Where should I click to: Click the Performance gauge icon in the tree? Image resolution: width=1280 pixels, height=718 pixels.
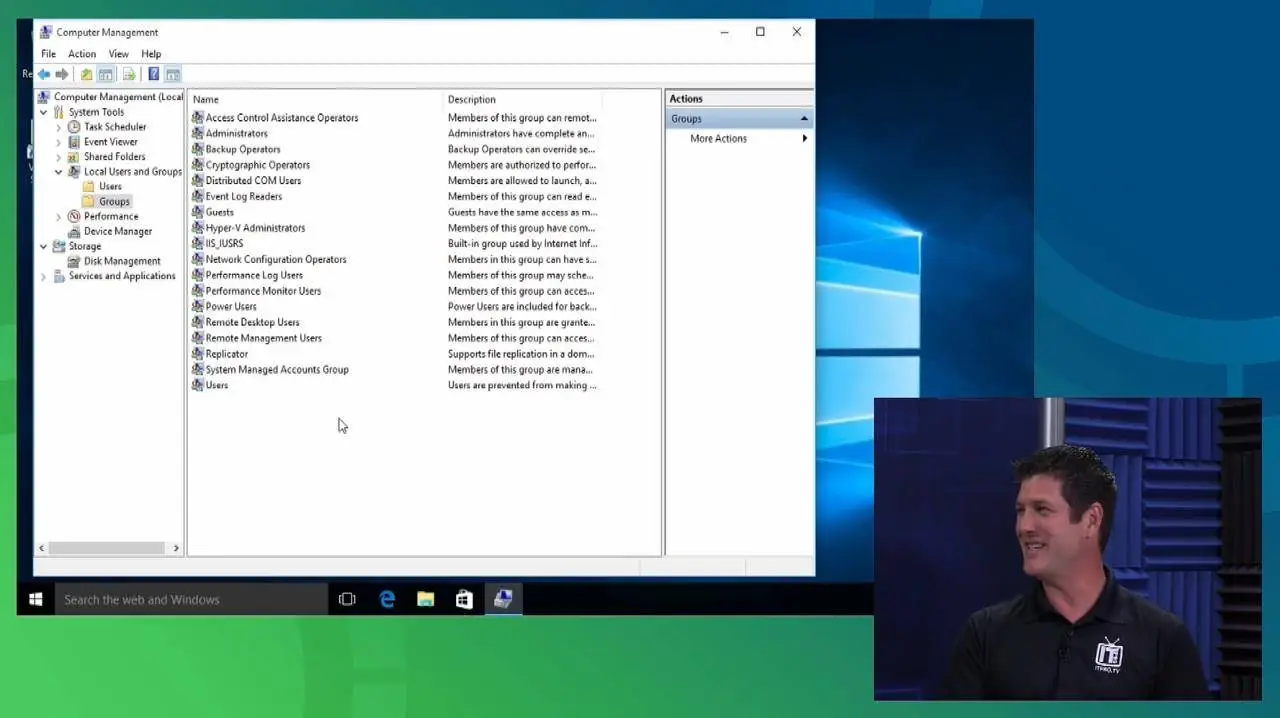(x=74, y=216)
